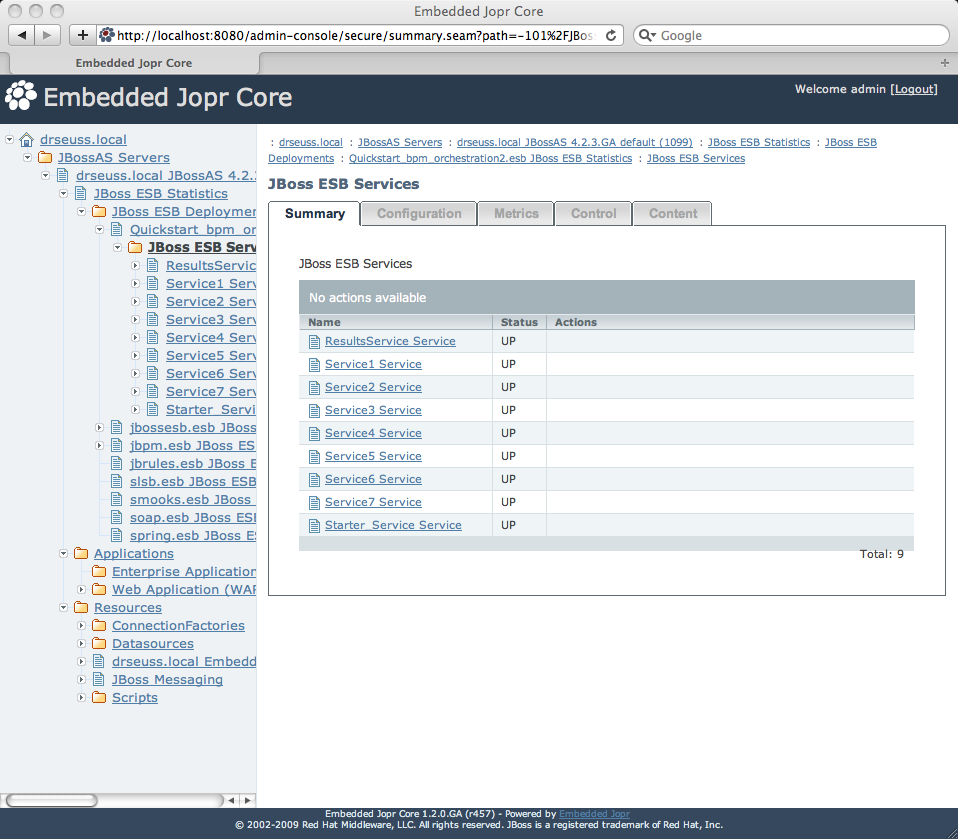Viewport: 958px width, 839px height.
Task: Click the folder icon next to Datasources
Action: pos(99,643)
